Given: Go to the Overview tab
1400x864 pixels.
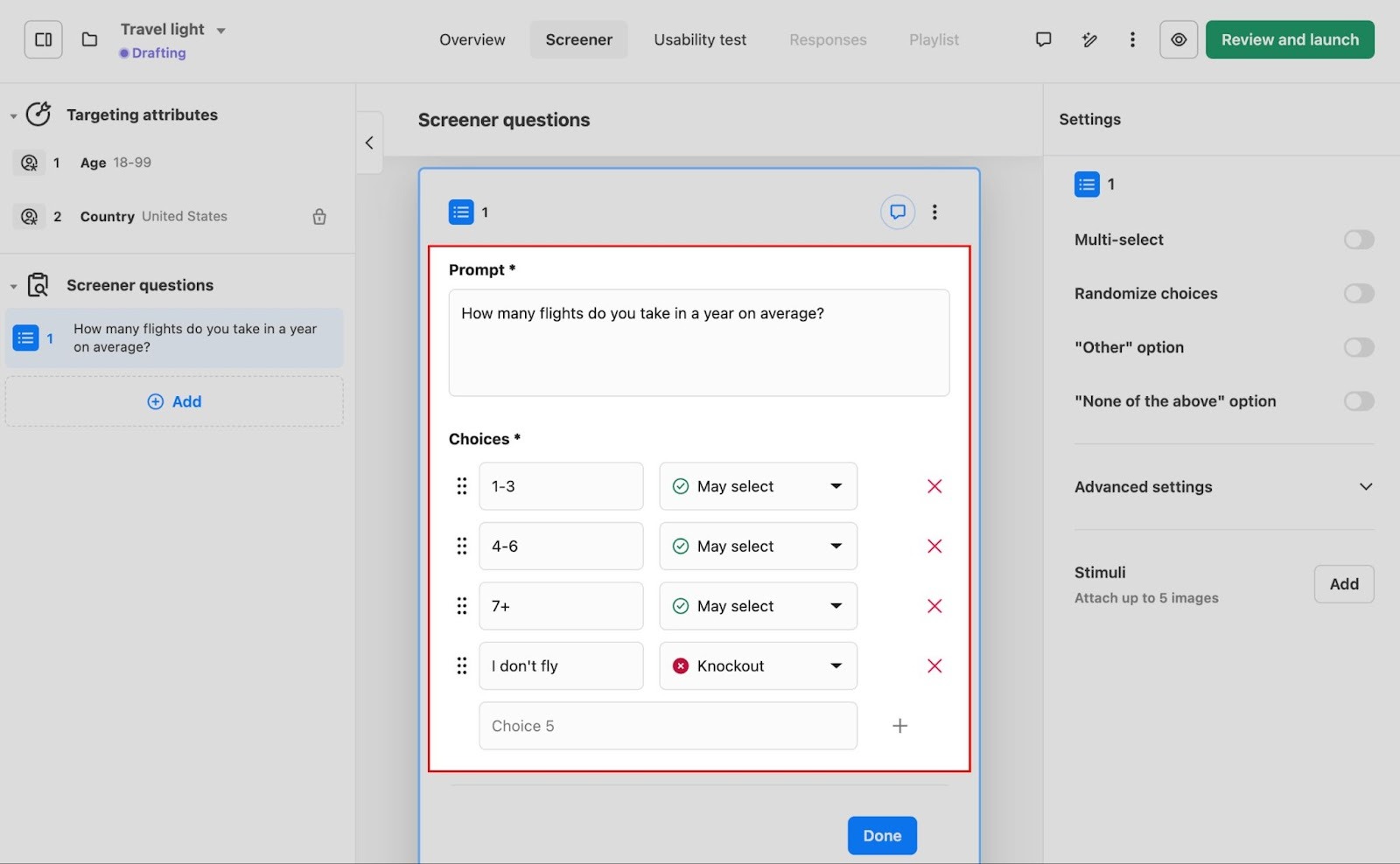Looking at the screenshot, I should pos(472,39).
